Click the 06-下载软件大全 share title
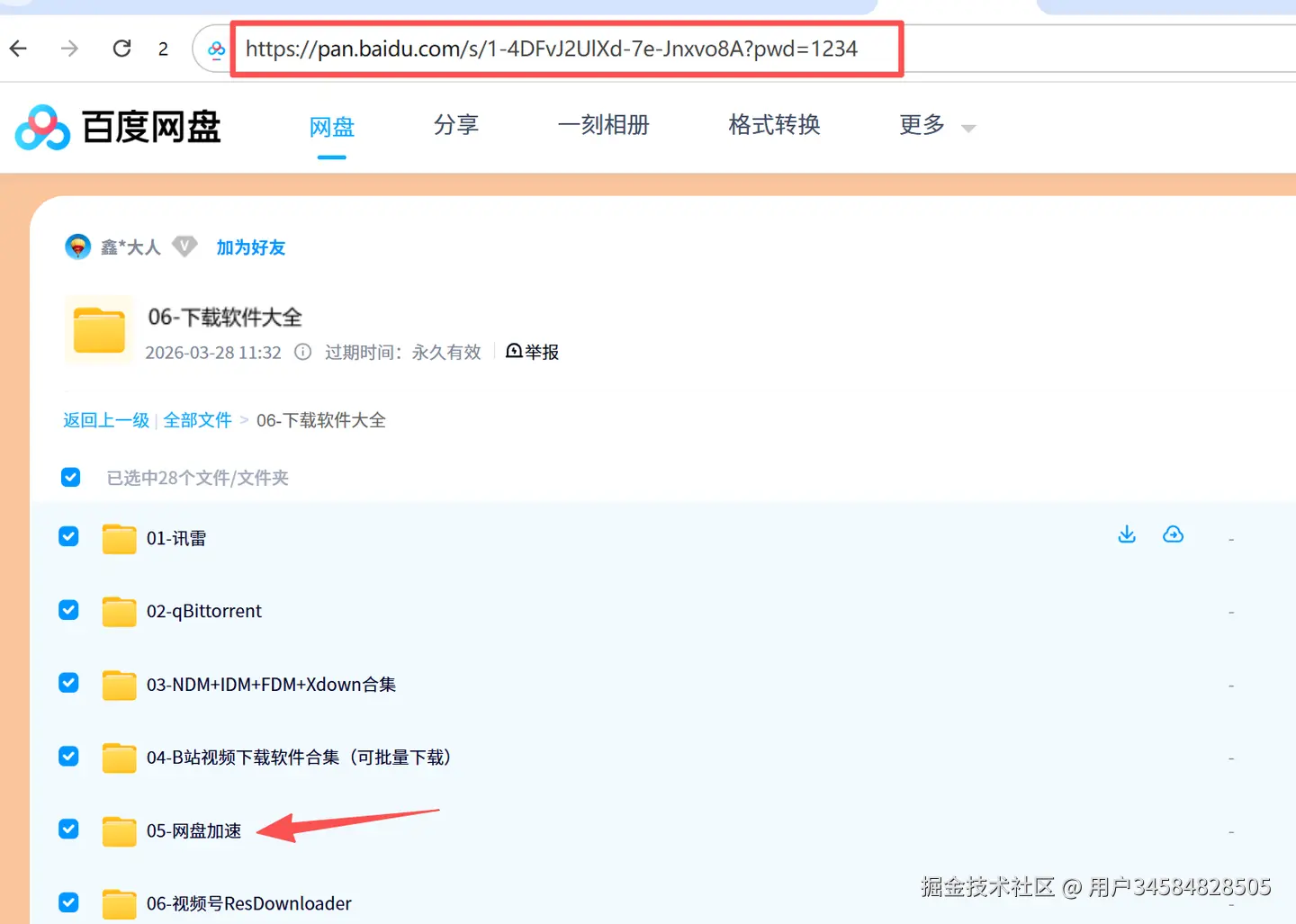 [225, 317]
